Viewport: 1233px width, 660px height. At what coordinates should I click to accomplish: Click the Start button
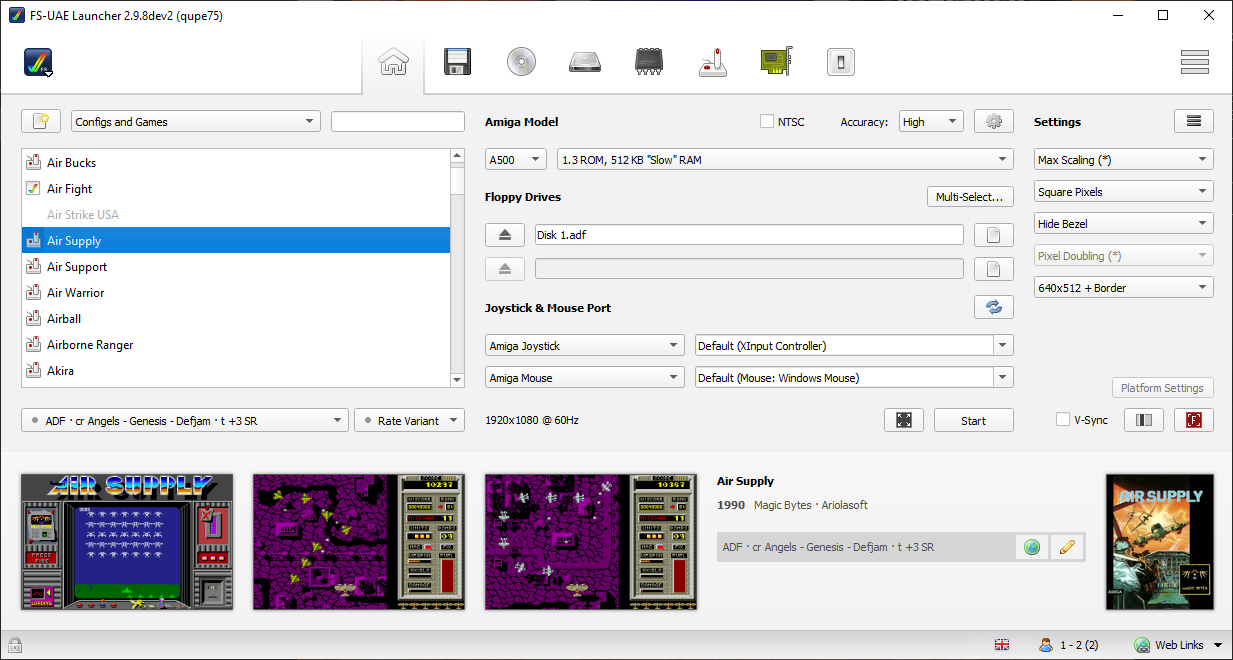click(x=974, y=421)
